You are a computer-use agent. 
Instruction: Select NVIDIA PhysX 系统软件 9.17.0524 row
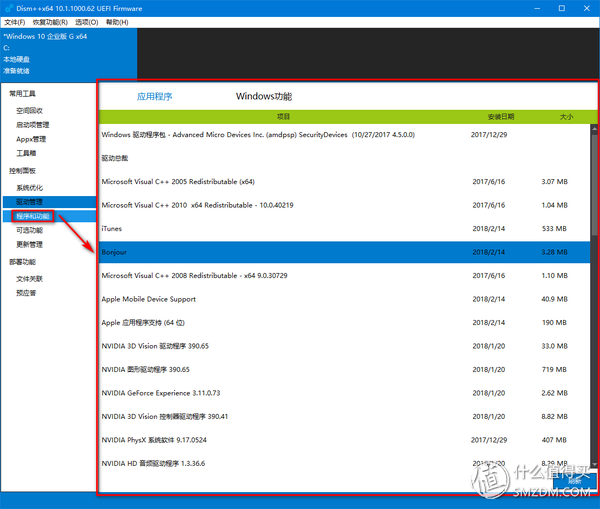point(344,440)
